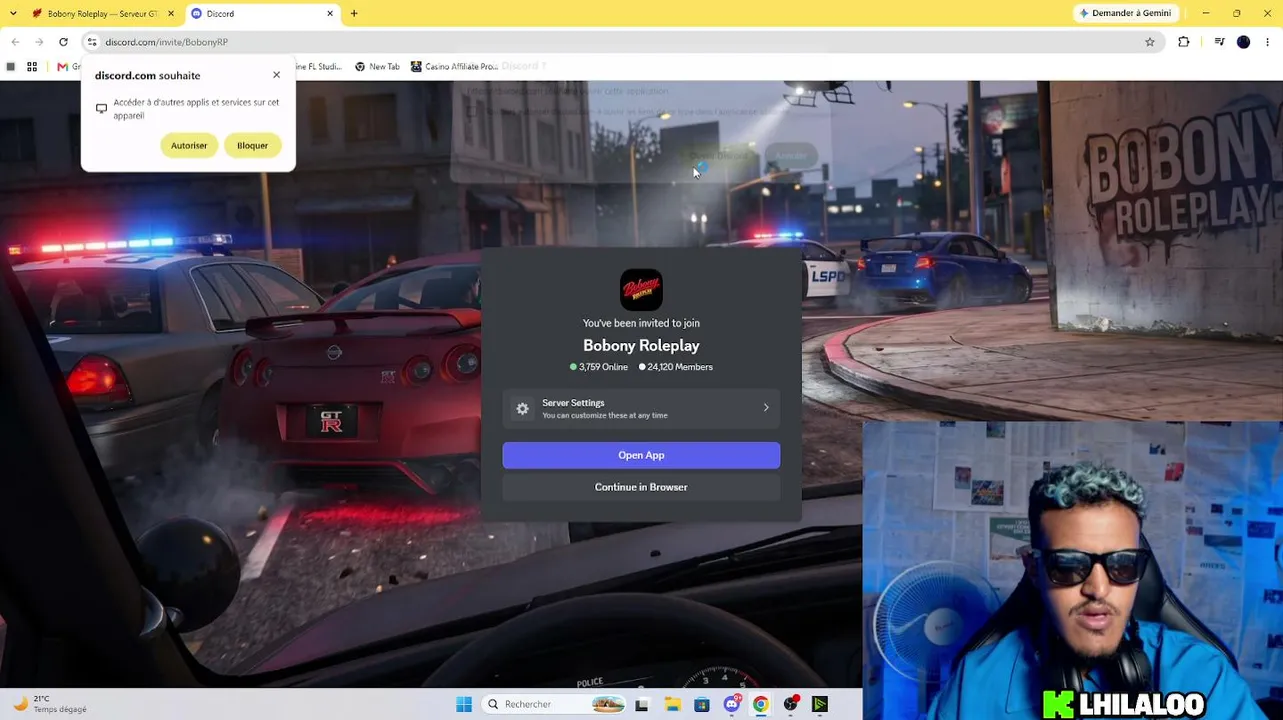
Task: Bookmark this page with the star
Action: click(x=1150, y=42)
